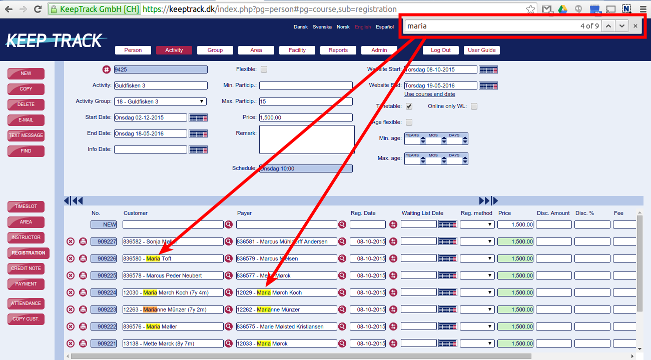Click print icon on Marianne Münzer customer row
651x360 pixels.
pos(83,309)
